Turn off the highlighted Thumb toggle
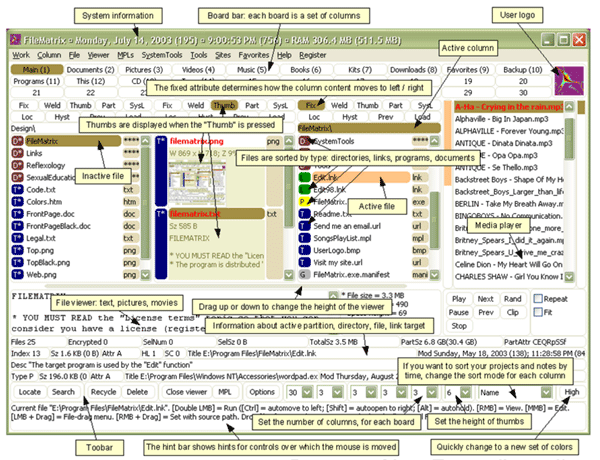Screen dimensions: 600x460 [x=224, y=105]
